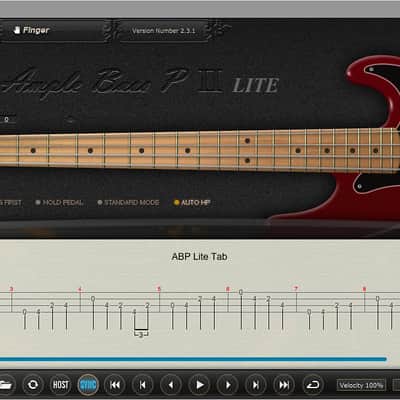This screenshot has width=400, height=400.
Task: Jump to the very end of the tab
Action: tap(284, 385)
